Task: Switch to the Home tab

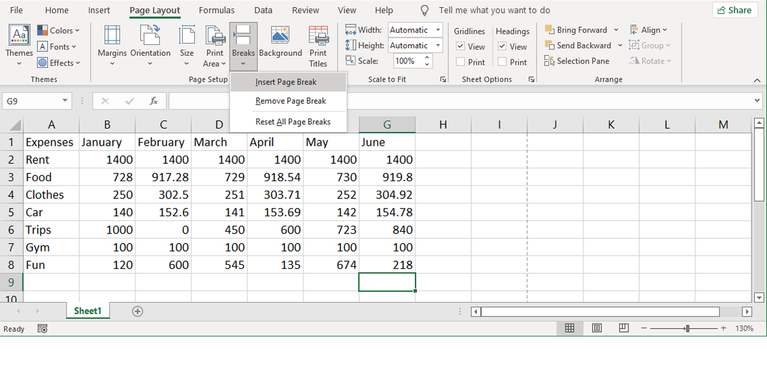Action: (x=57, y=10)
